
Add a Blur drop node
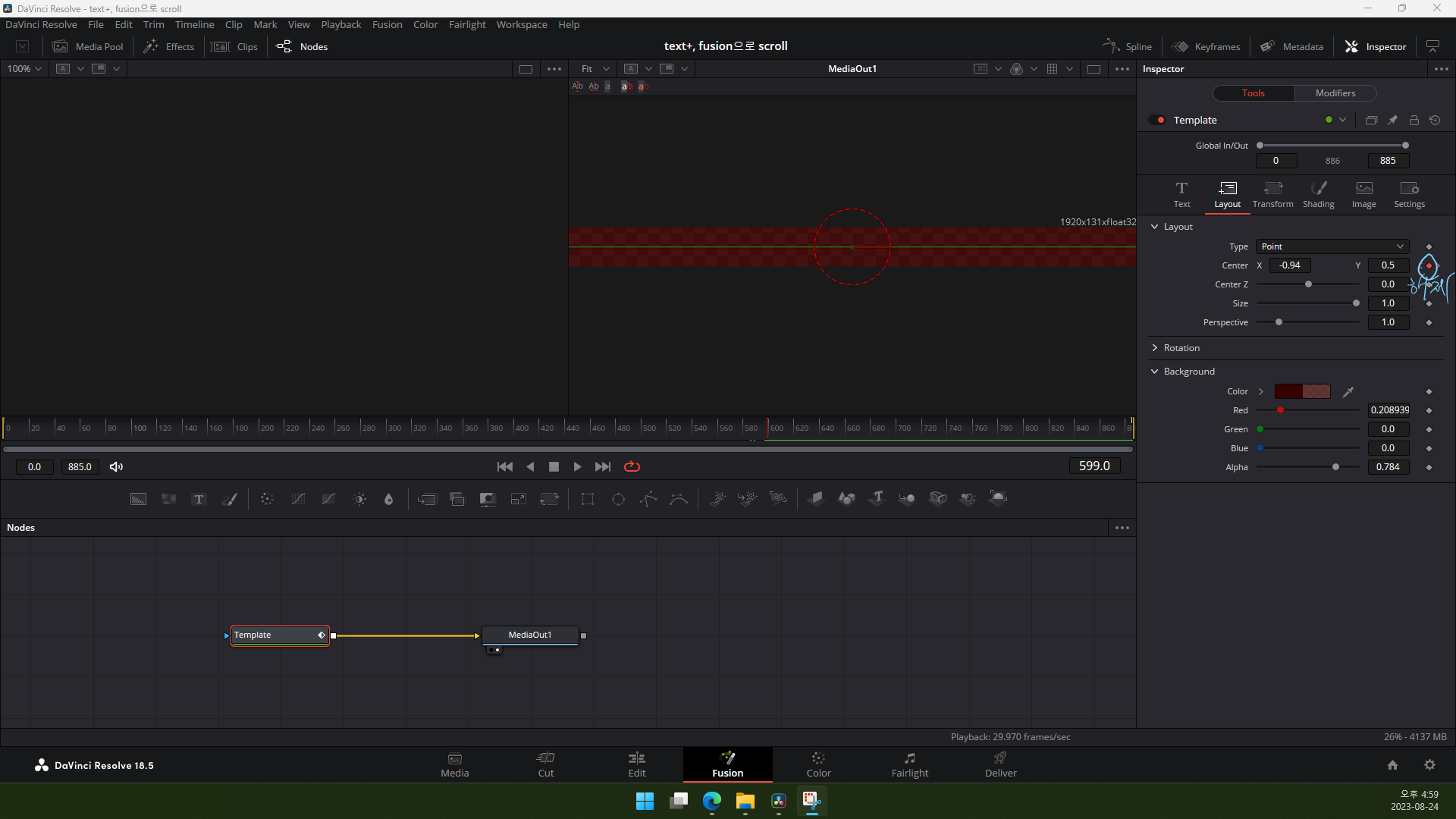(389, 499)
